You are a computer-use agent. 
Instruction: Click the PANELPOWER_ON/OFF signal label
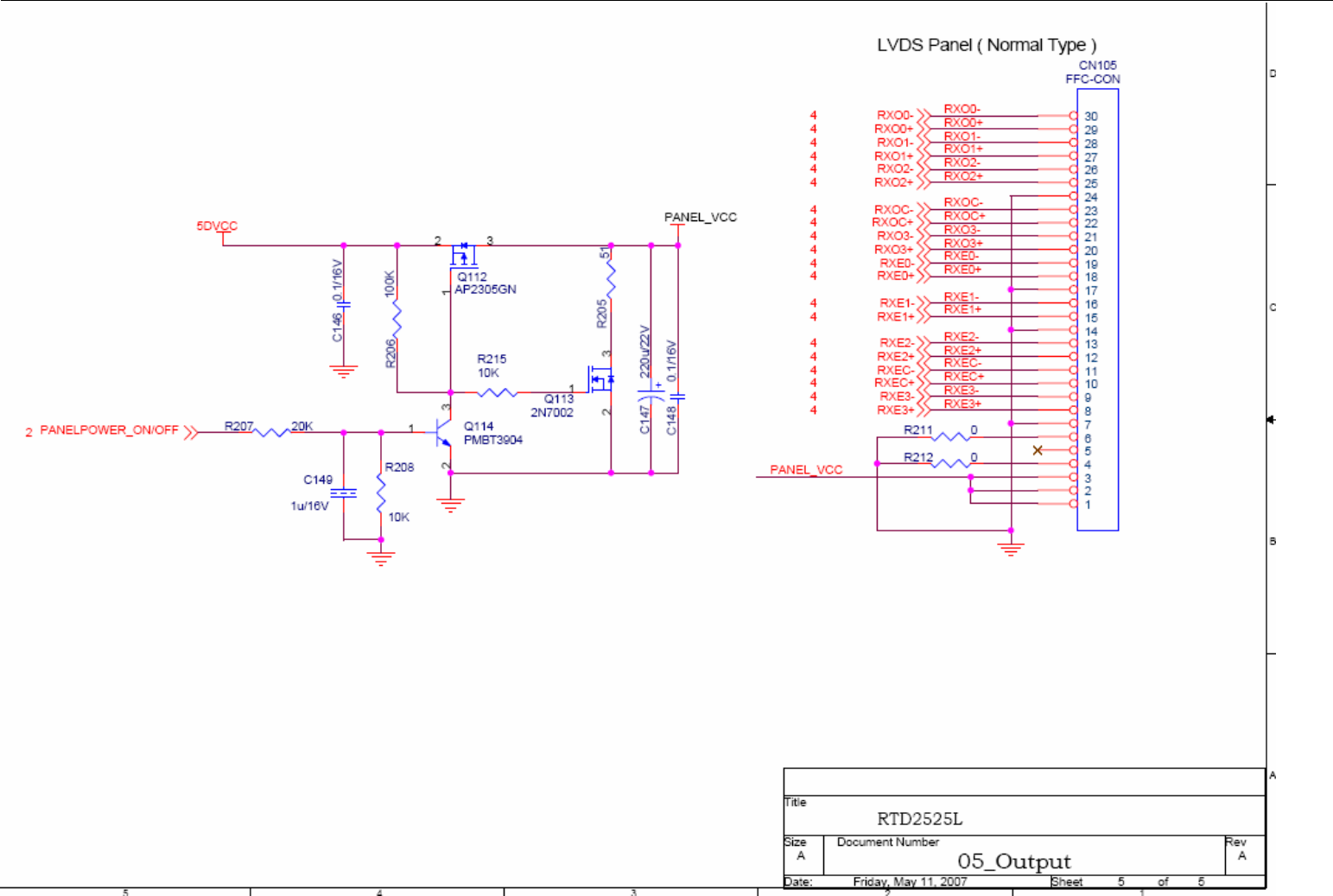pyautogui.click(x=109, y=430)
